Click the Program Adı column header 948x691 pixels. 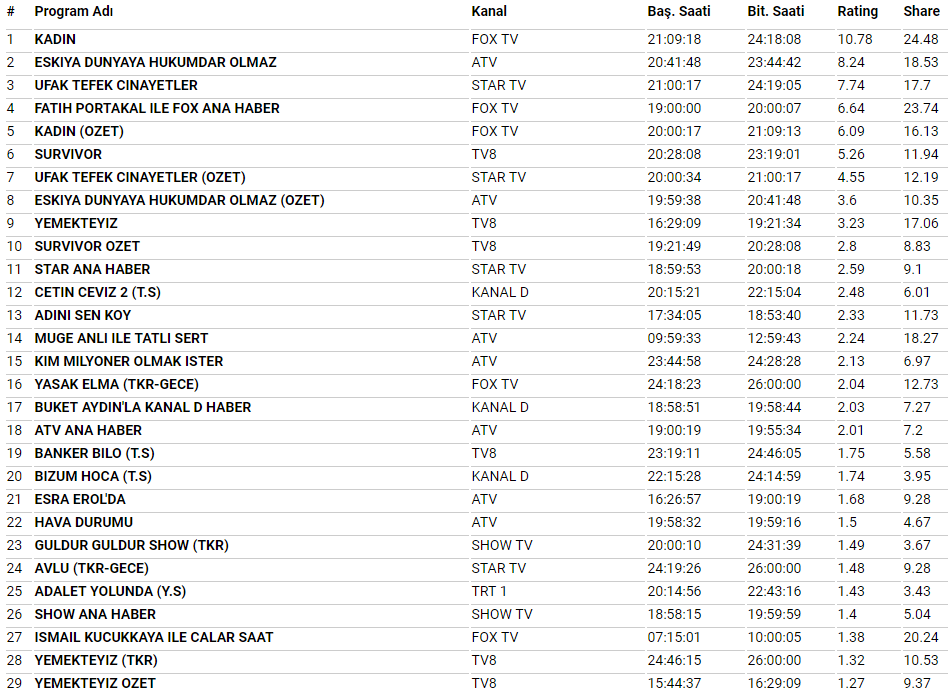coord(73,11)
